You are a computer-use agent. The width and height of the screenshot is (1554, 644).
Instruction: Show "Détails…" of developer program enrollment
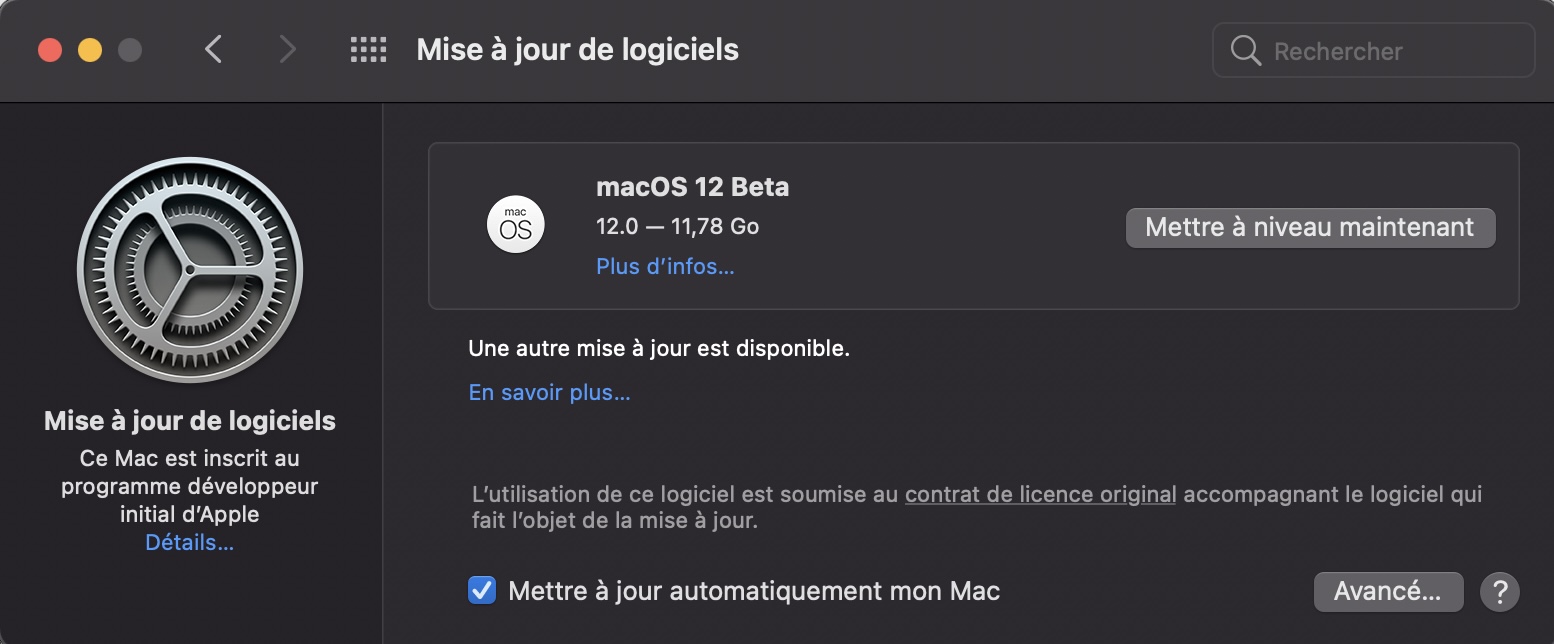coord(190,543)
